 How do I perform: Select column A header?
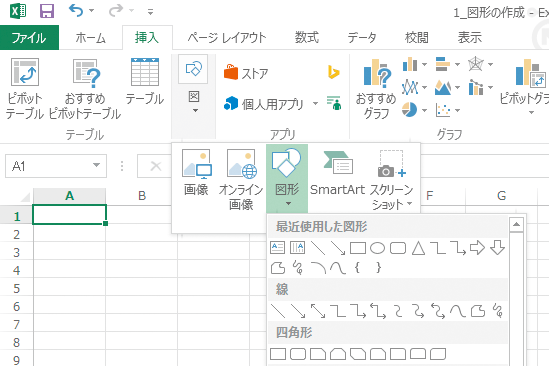pos(70,196)
